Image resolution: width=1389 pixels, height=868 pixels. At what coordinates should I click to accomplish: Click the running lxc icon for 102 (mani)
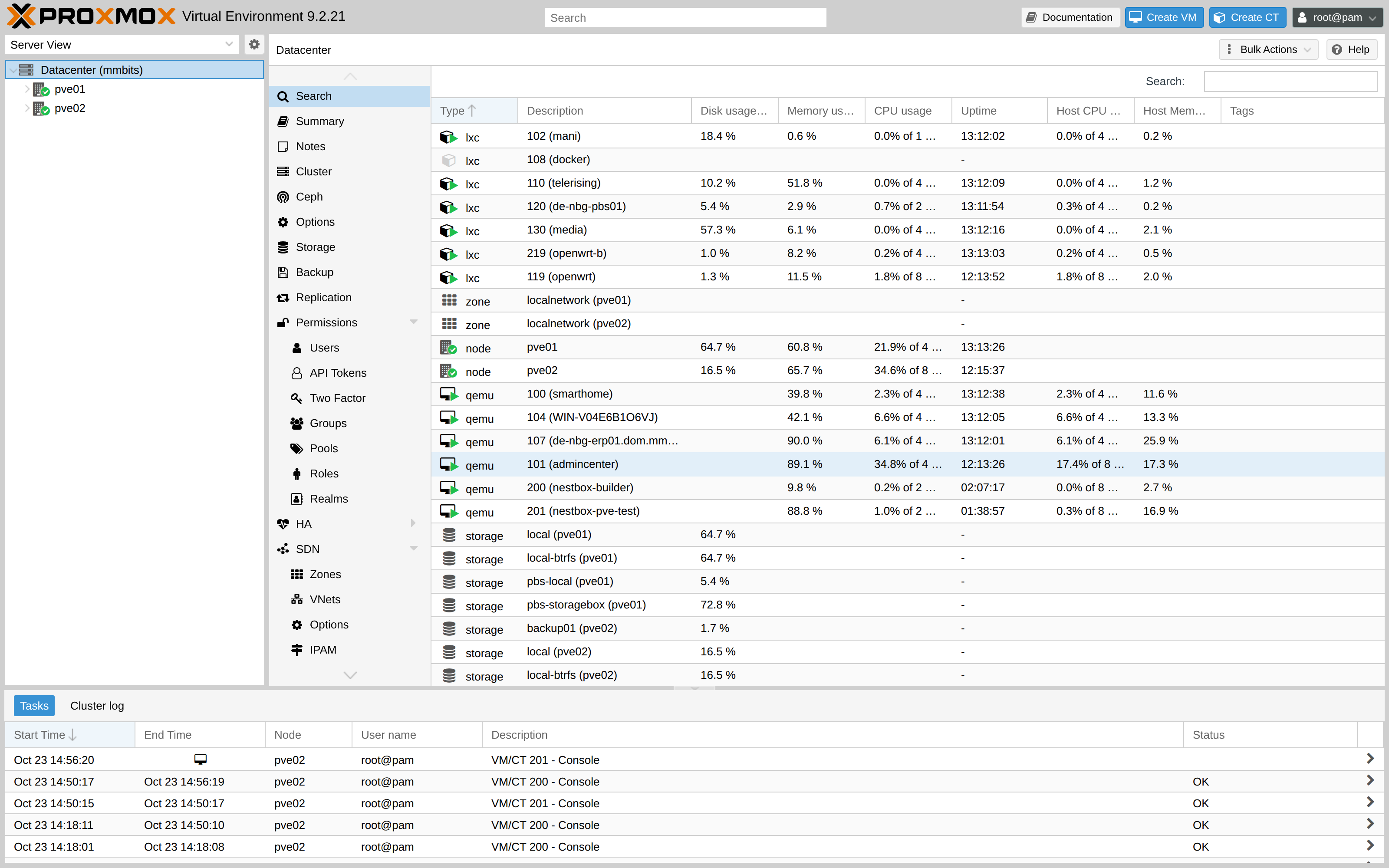[x=449, y=137]
